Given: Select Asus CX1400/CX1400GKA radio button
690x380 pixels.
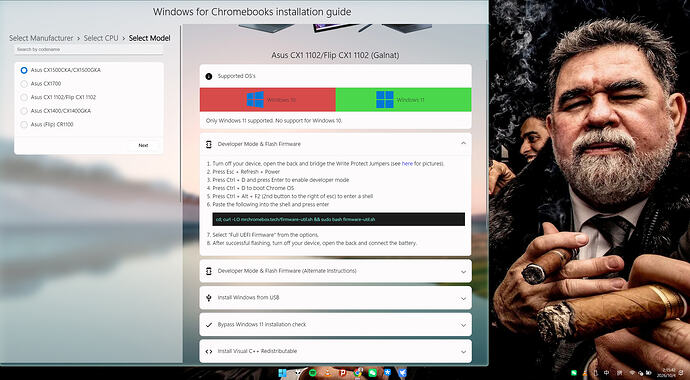Looking at the screenshot, I should click(24, 111).
